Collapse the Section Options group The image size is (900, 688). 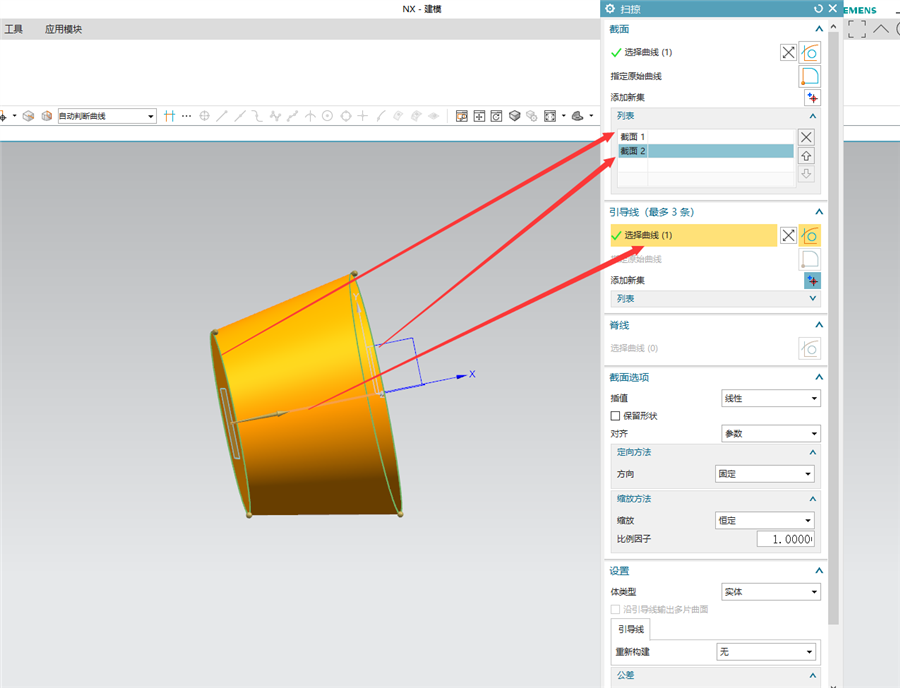[819, 377]
